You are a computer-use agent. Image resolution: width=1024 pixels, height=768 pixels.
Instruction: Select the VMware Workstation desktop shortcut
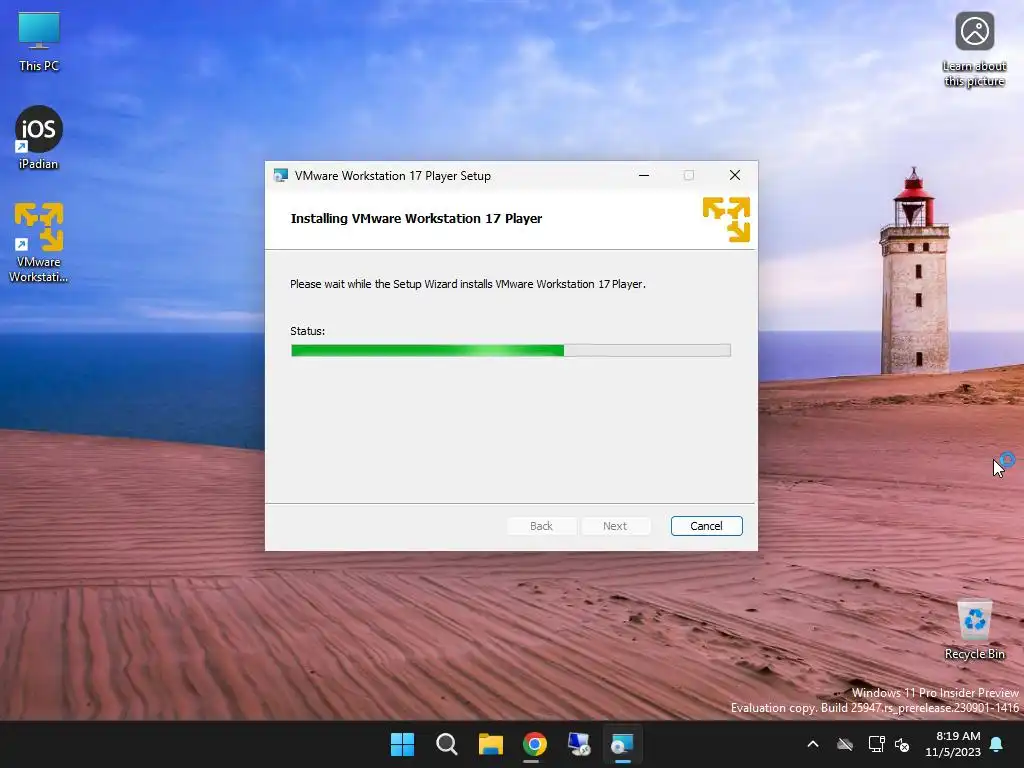point(39,242)
